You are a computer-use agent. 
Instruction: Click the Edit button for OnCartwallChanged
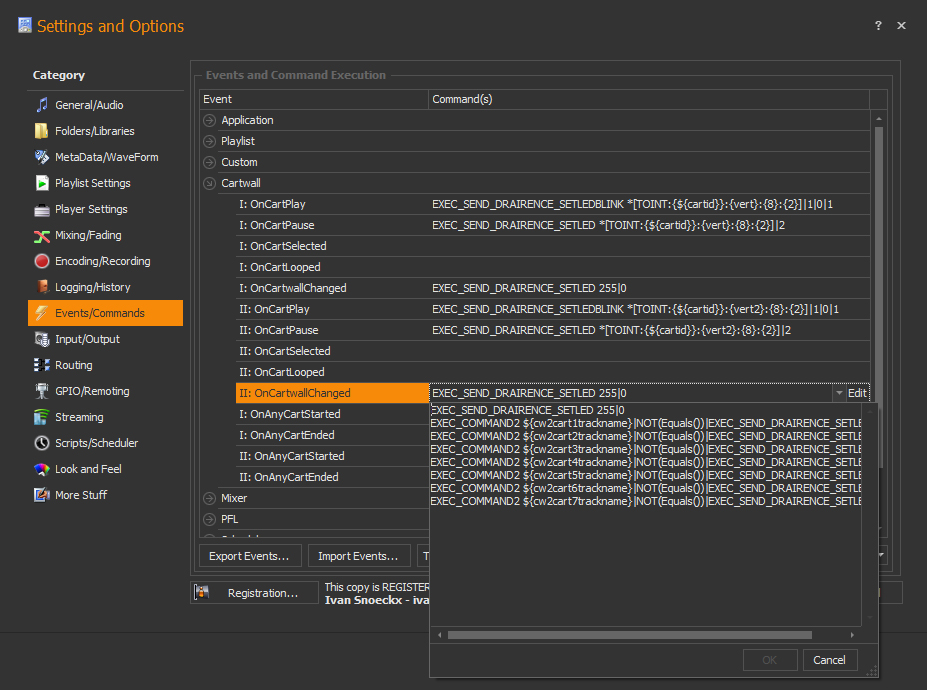(857, 394)
